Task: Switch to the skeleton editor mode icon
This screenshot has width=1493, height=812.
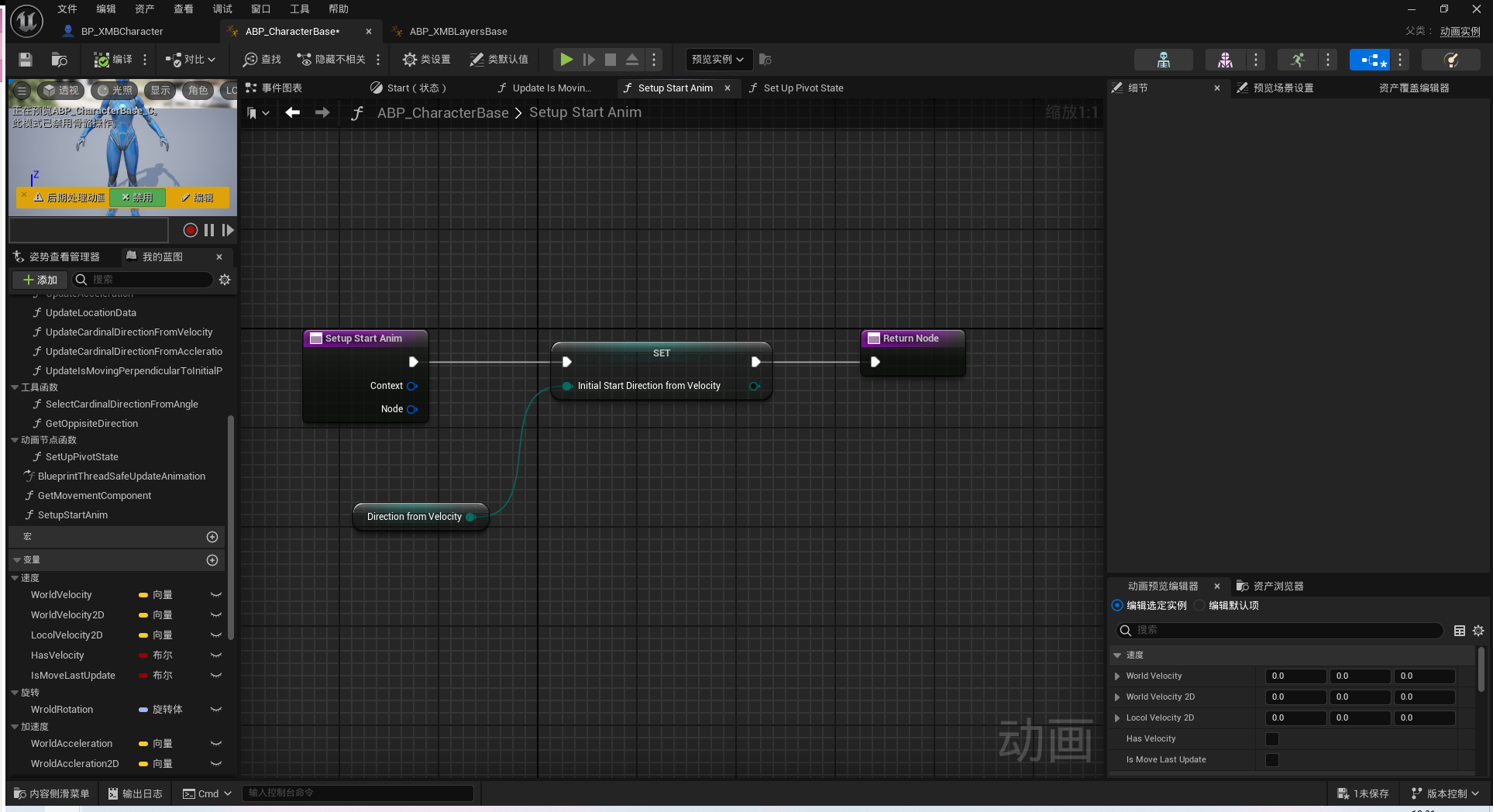Action: tap(1163, 60)
